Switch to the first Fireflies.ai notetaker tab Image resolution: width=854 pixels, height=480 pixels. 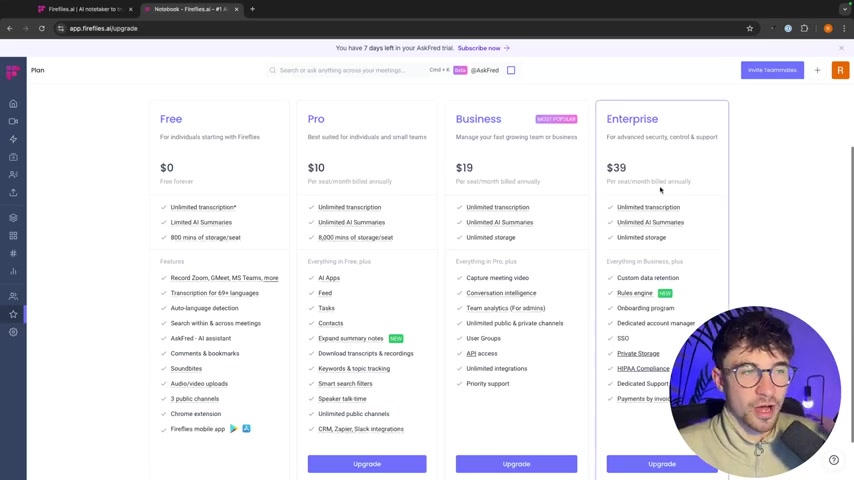click(84, 9)
